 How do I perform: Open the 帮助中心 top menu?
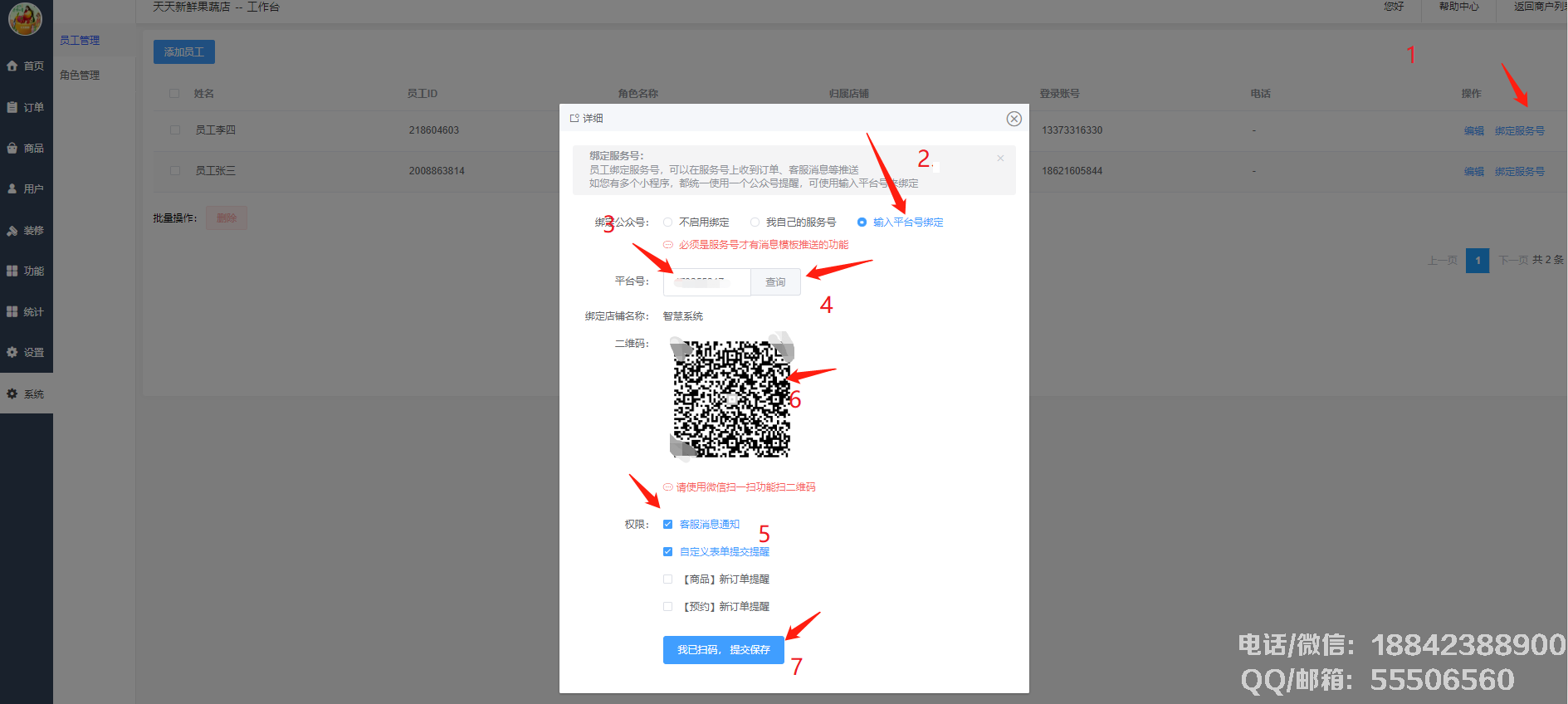pos(1458,7)
